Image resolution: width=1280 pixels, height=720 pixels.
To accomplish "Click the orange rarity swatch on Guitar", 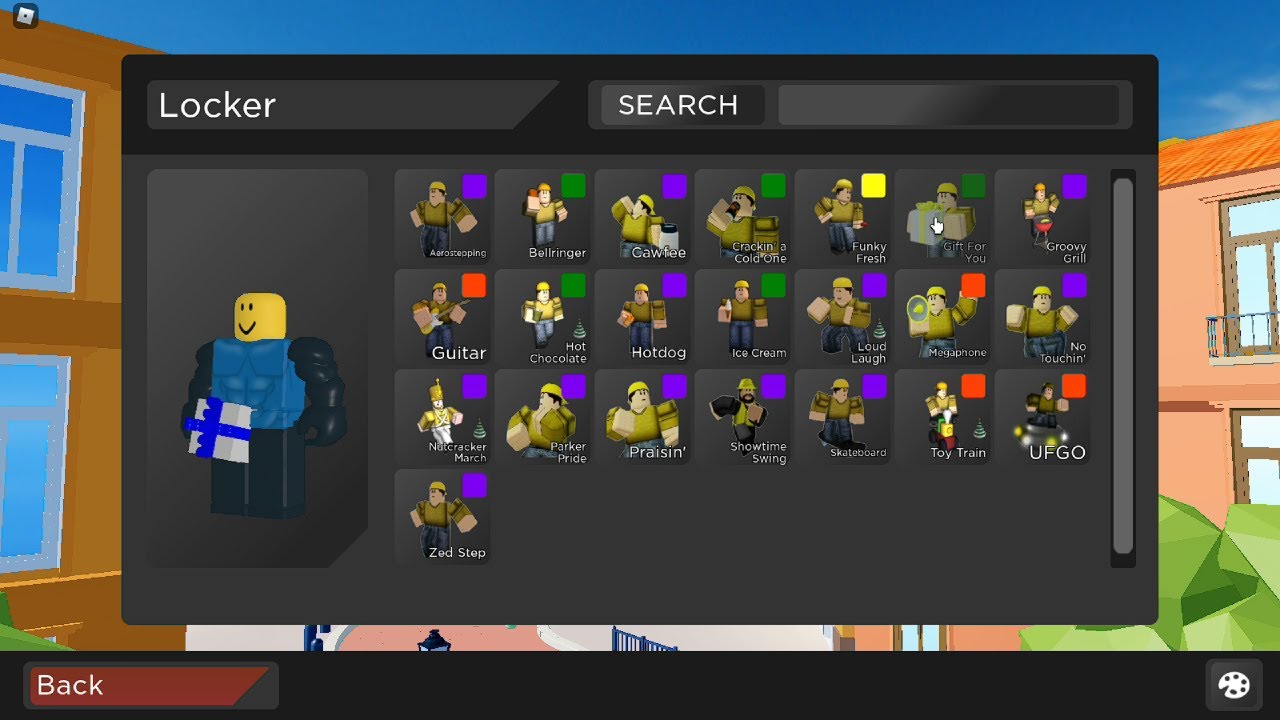I will tap(473, 286).
